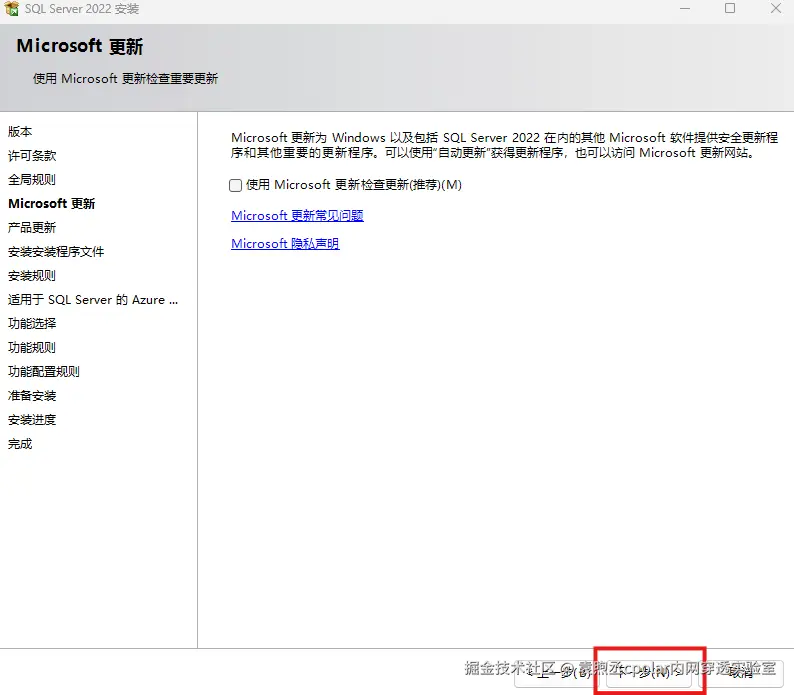The image size is (794, 695).
Task: Select the 准备安装 step in sidebar
Action: (x=32, y=396)
